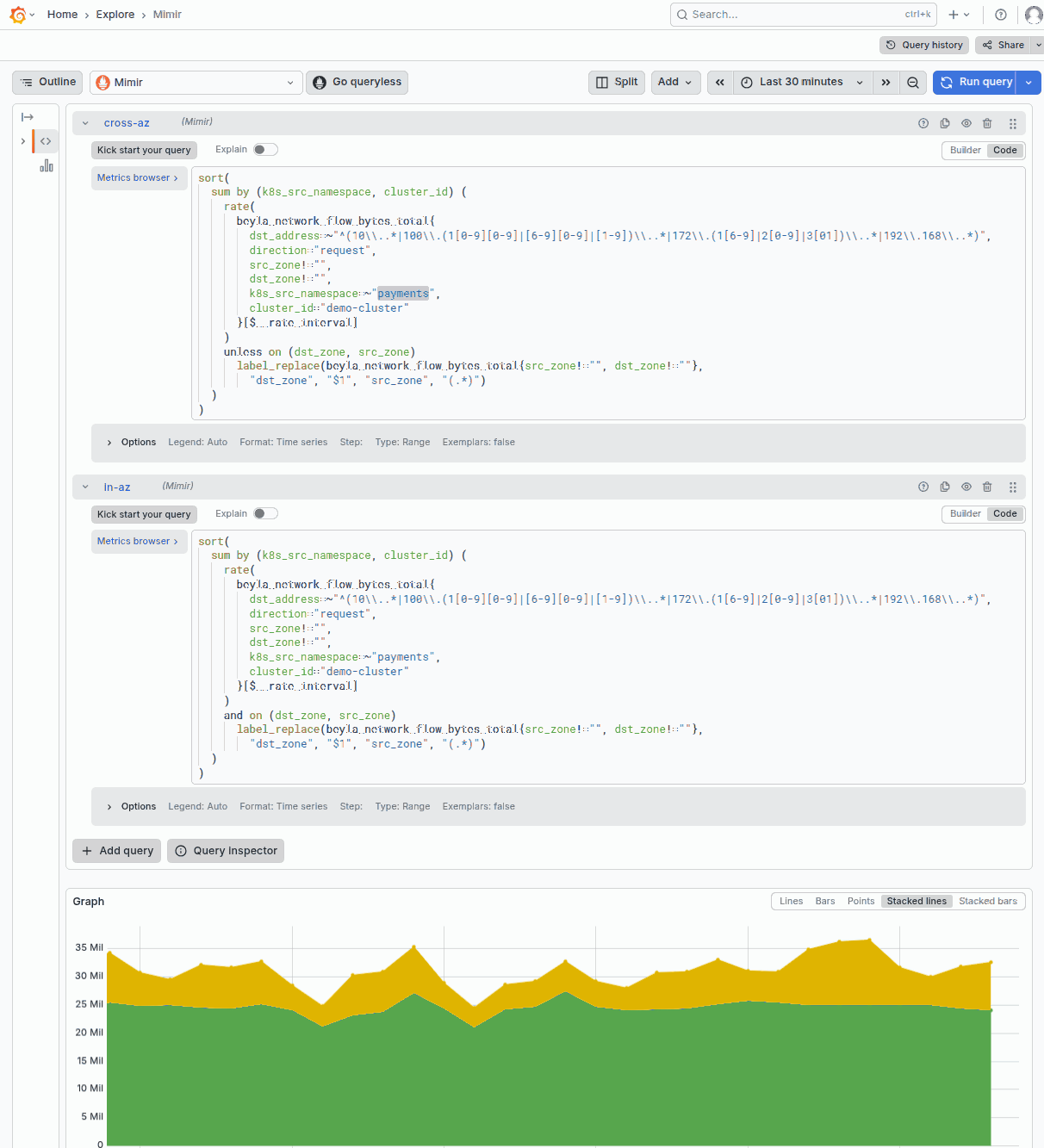Viewport: 1044px width, 1148px height.
Task: Select the queries code icon in outline
Action: coord(46,141)
